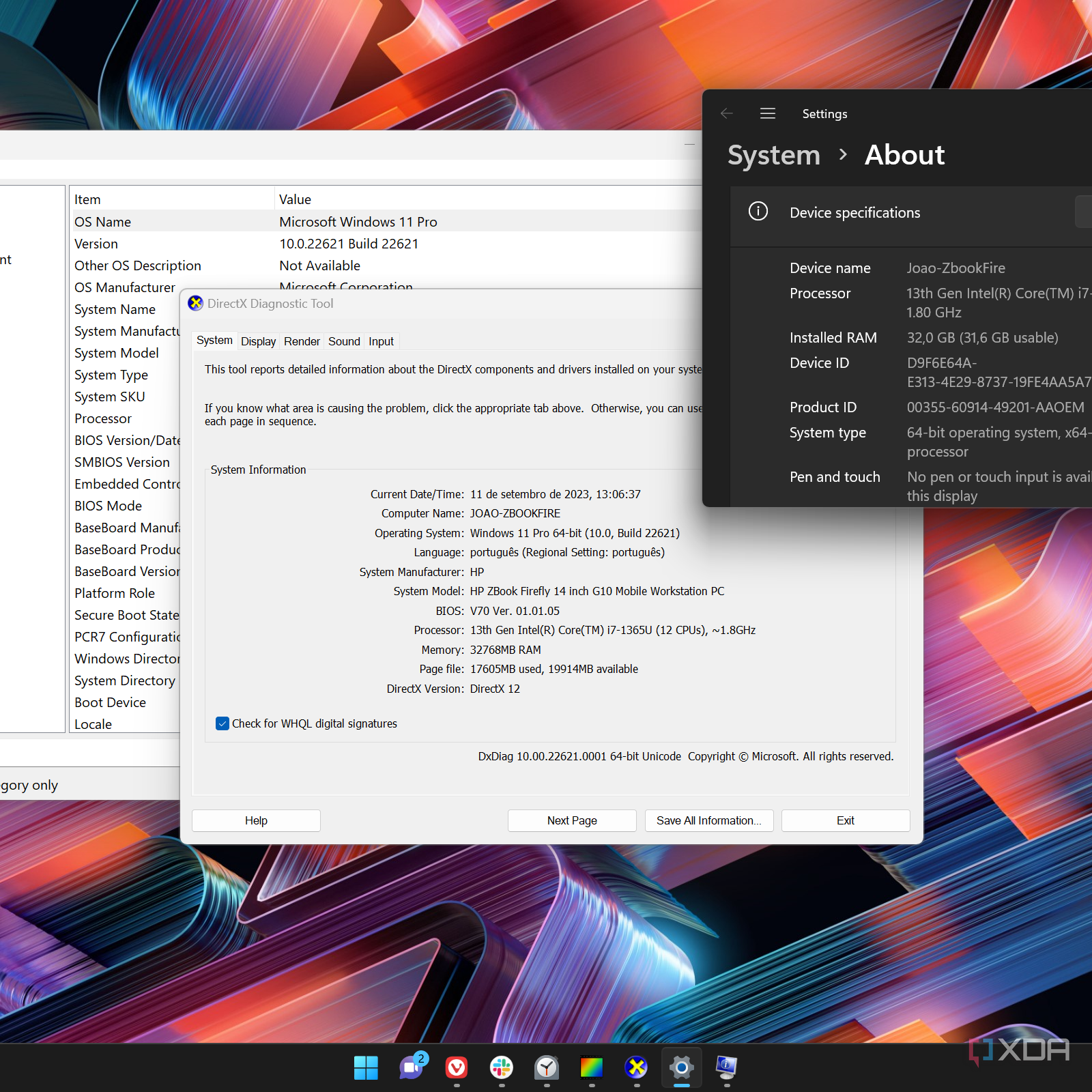Collapse the Device specifications section
Screen dimensions: 1092x1092
click(854, 213)
